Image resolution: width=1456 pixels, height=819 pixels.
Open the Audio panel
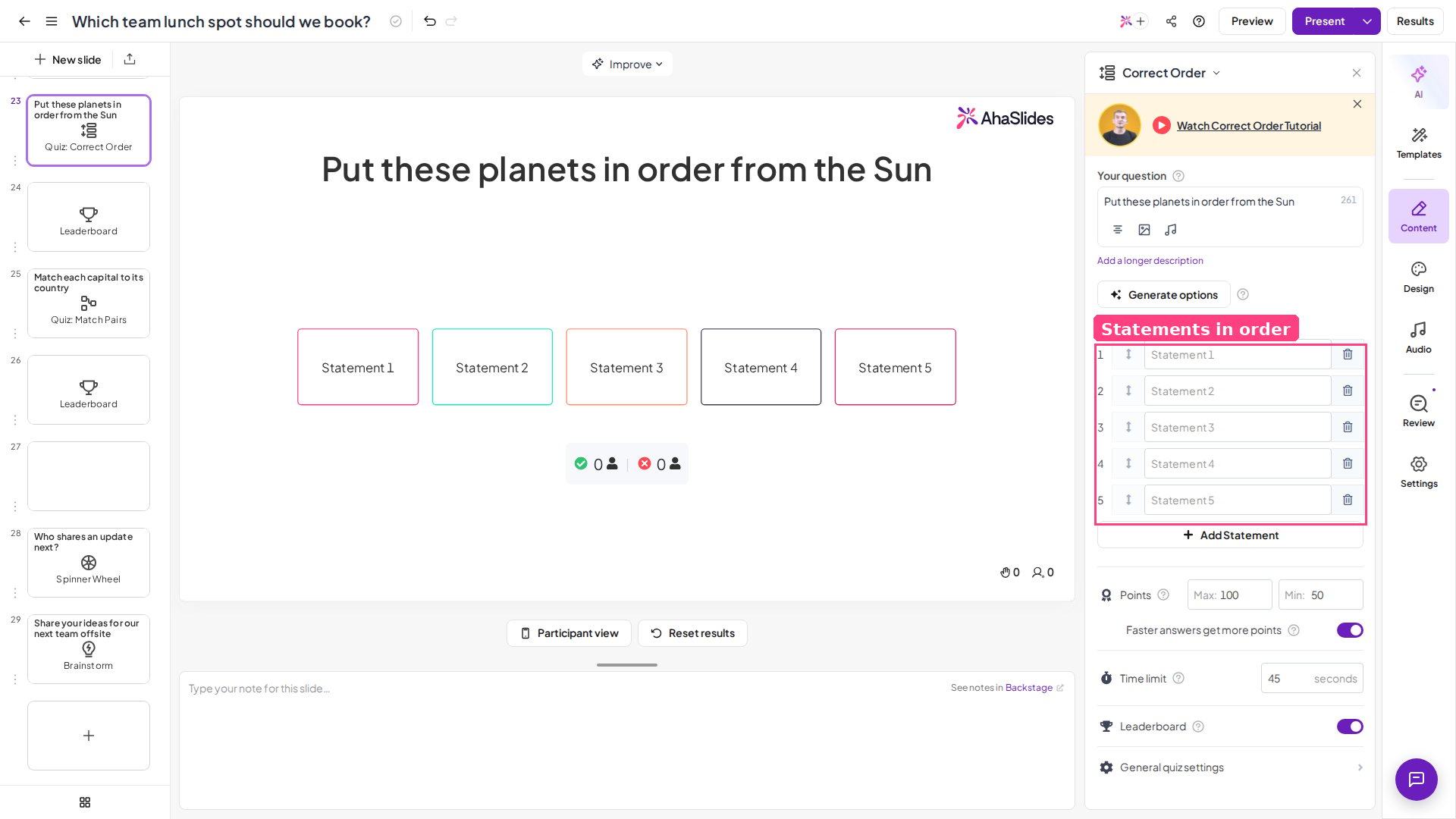[1418, 338]
